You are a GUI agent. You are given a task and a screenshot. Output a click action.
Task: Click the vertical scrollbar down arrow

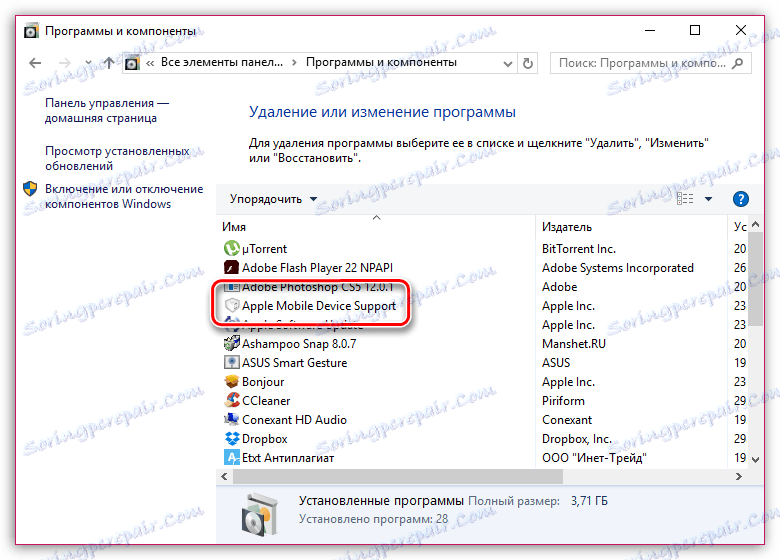point(756,460)
